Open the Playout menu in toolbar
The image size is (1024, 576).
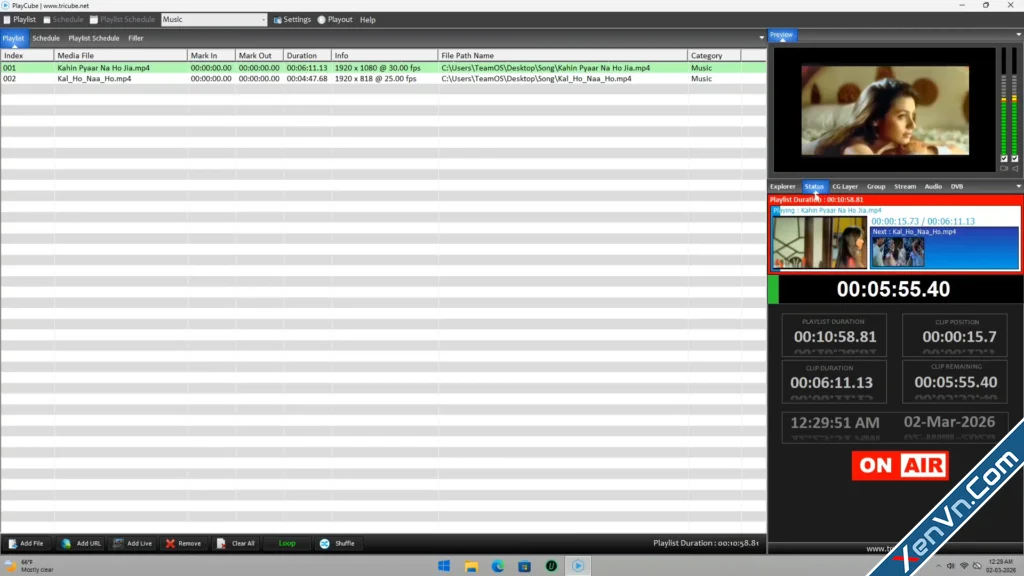(335, 20)
